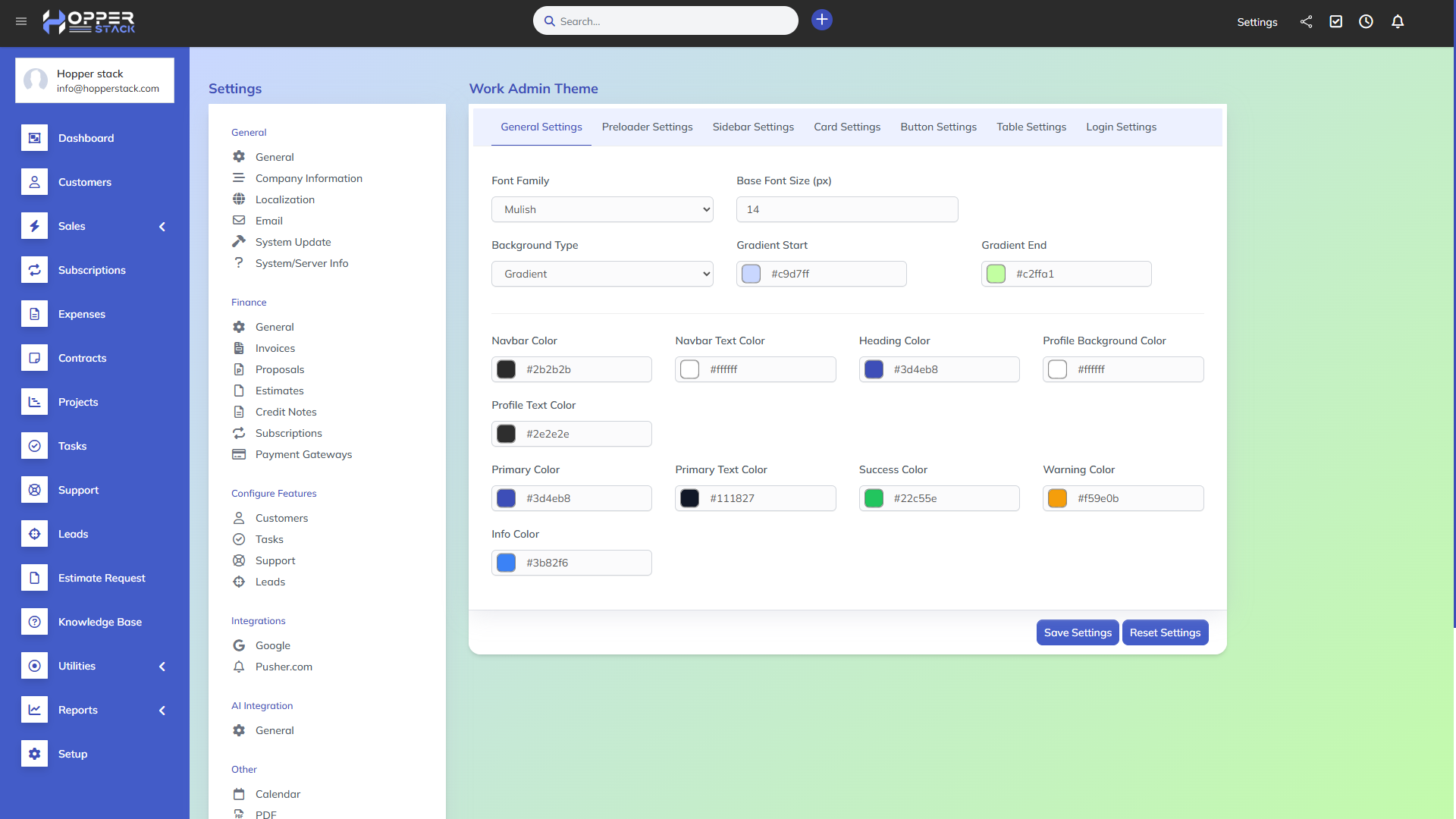
Task: Switch to Button Settings tab
Action: 938,127
